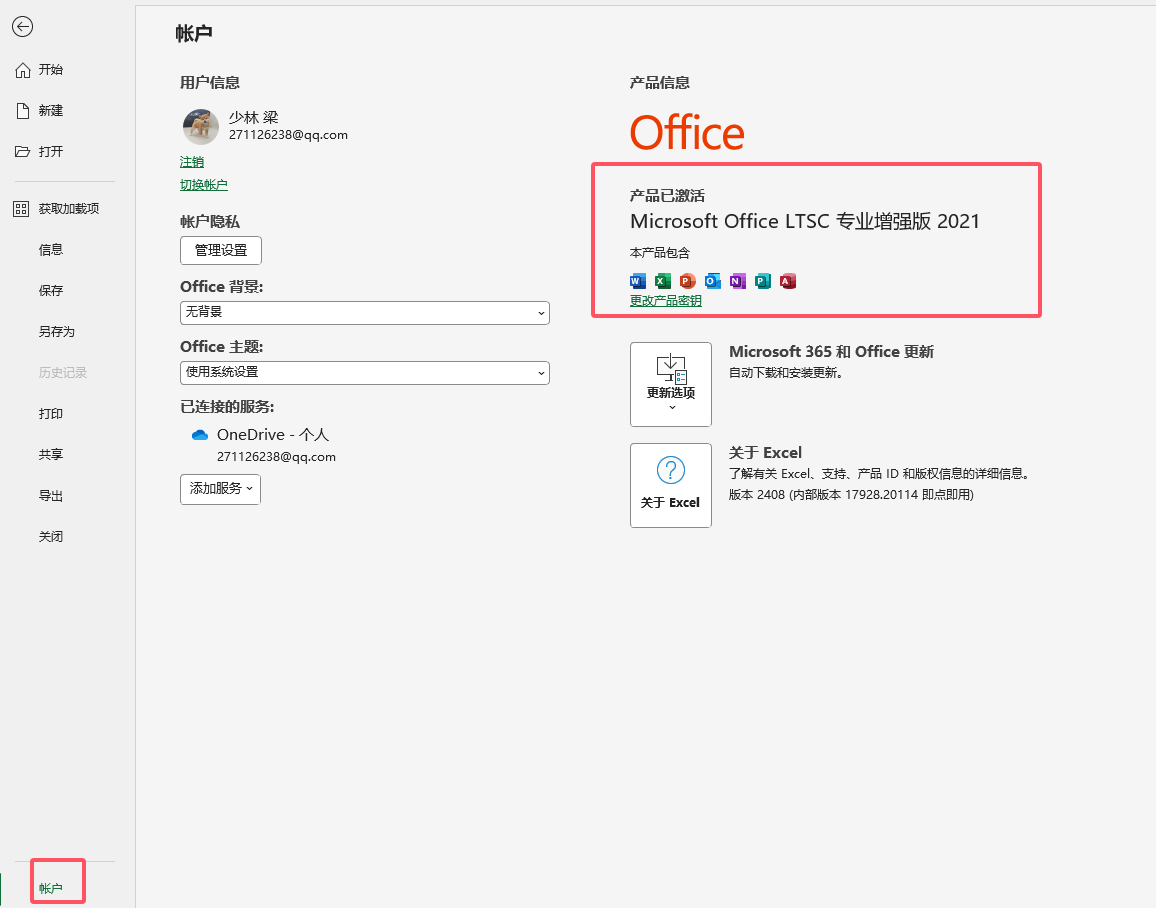This screenshot has height=908, width=1156.
Task: Click the PowerPoint product icon
Action: pos(688,281)
